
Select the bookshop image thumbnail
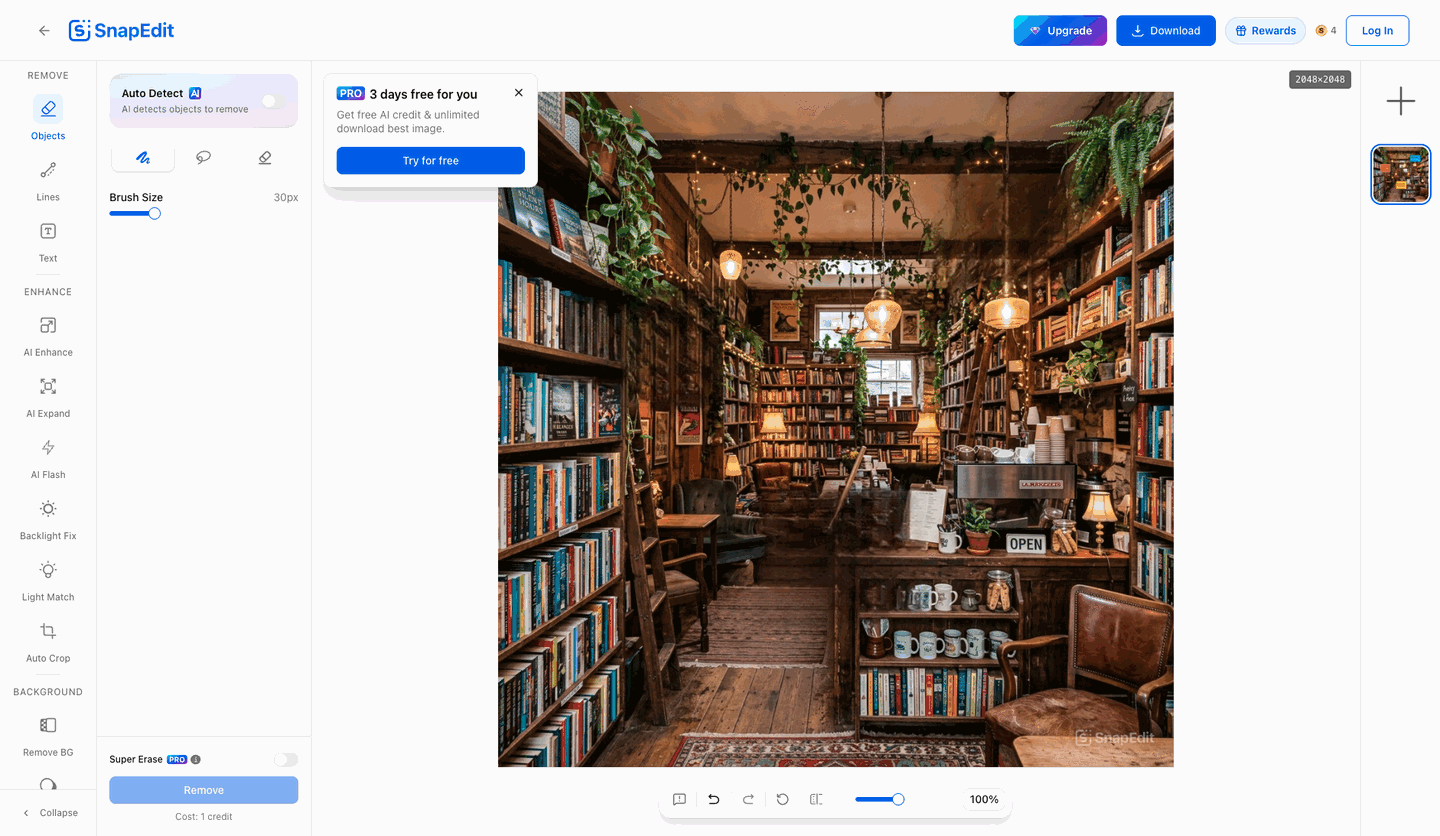[1401, 174]
